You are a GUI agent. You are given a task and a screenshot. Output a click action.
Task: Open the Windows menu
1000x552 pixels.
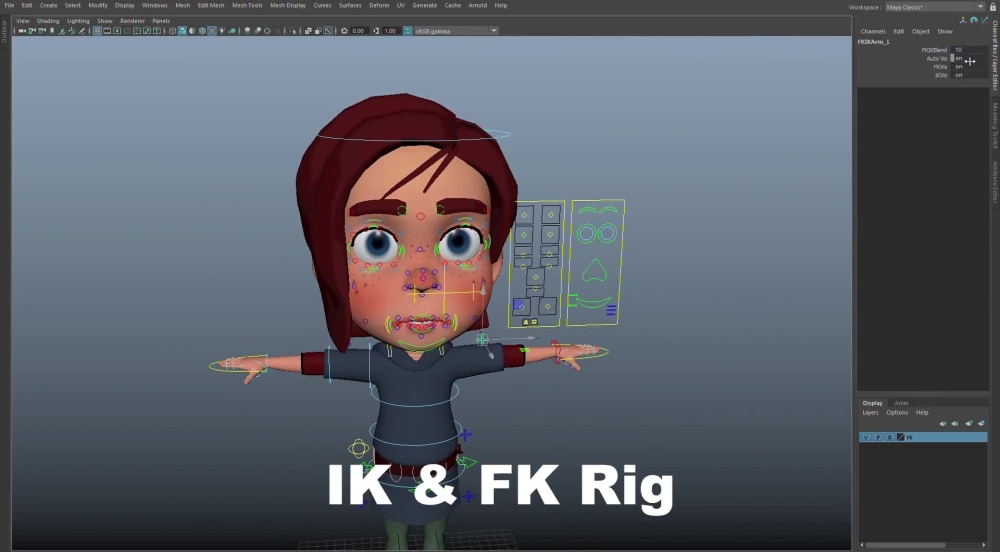pos(154,5)
